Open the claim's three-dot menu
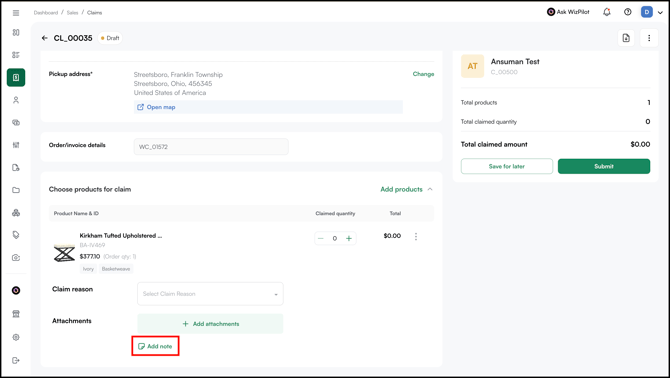The height and width of the screenshot is (378, 670). [649, 38]
